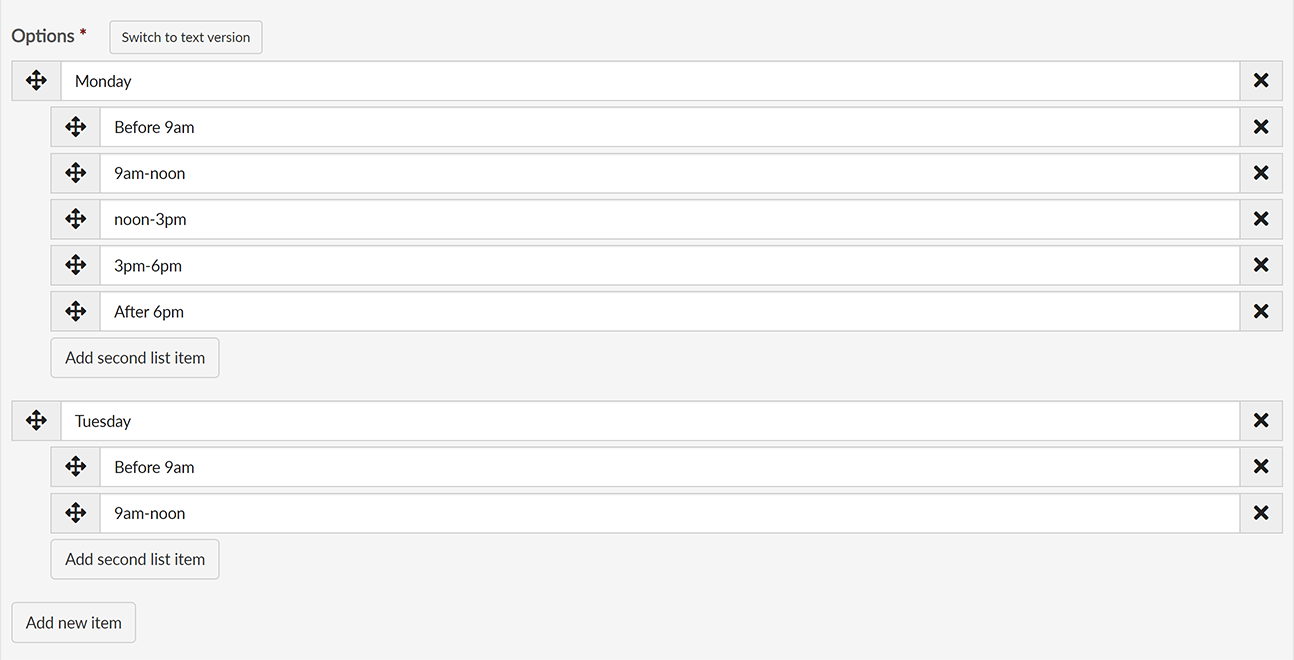Click the drag handle next to Tuesday
Viewport: 1294px width, 660px height.
[35, 420]
